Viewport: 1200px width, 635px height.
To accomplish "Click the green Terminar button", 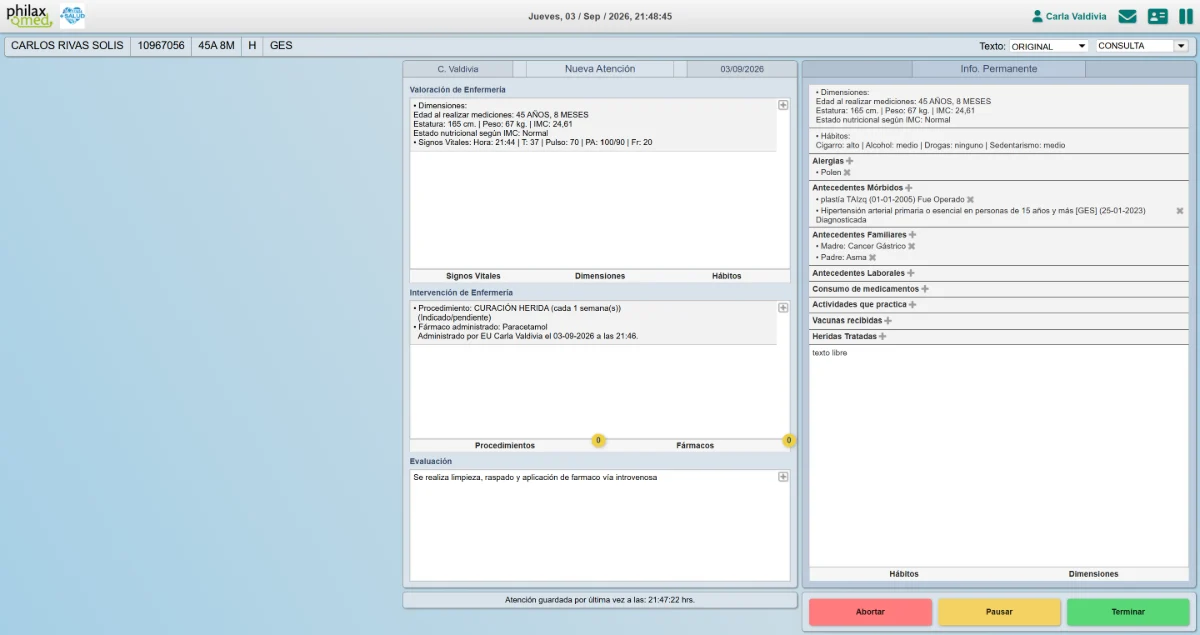I will point(1128,612).
